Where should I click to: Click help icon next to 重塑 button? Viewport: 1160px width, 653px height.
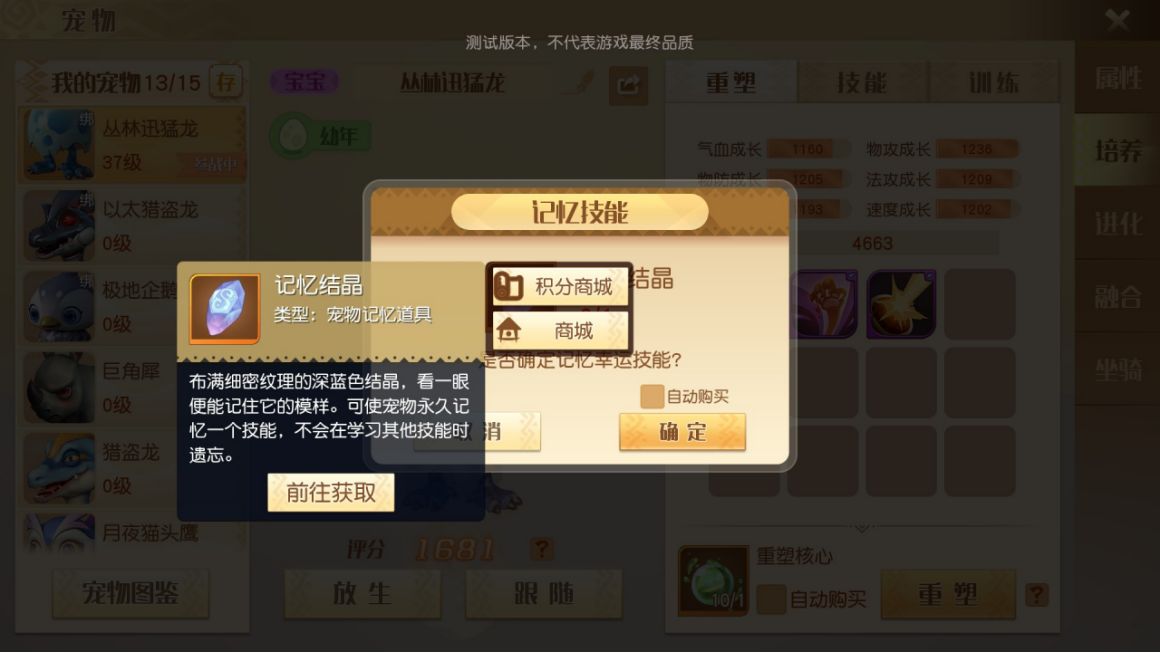1036,595
